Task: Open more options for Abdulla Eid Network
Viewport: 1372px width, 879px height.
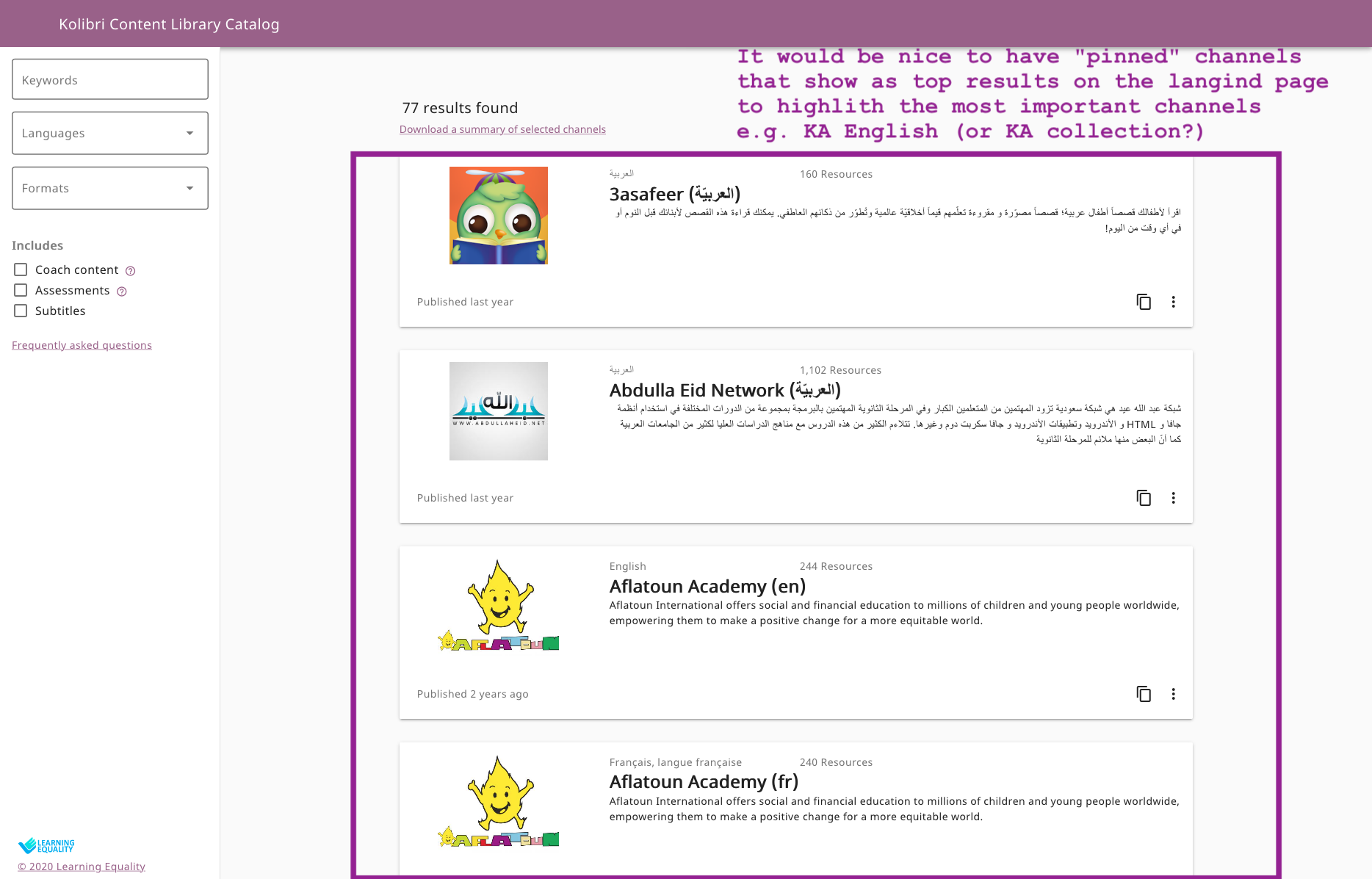Action: [1174, 498]
